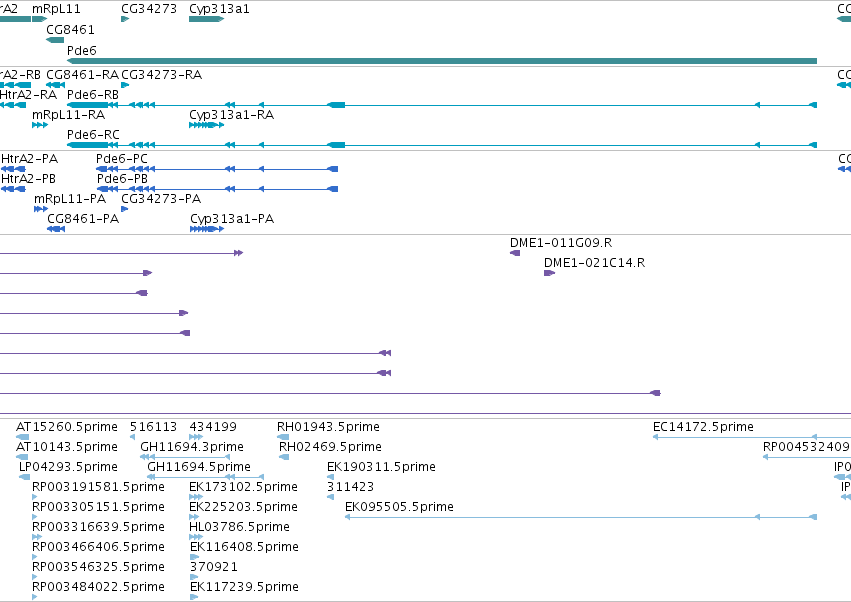Click the CG34273-PA protein label
Image resolution: width=851 pixels, height=602 pixels.
(x=161, y=199)
